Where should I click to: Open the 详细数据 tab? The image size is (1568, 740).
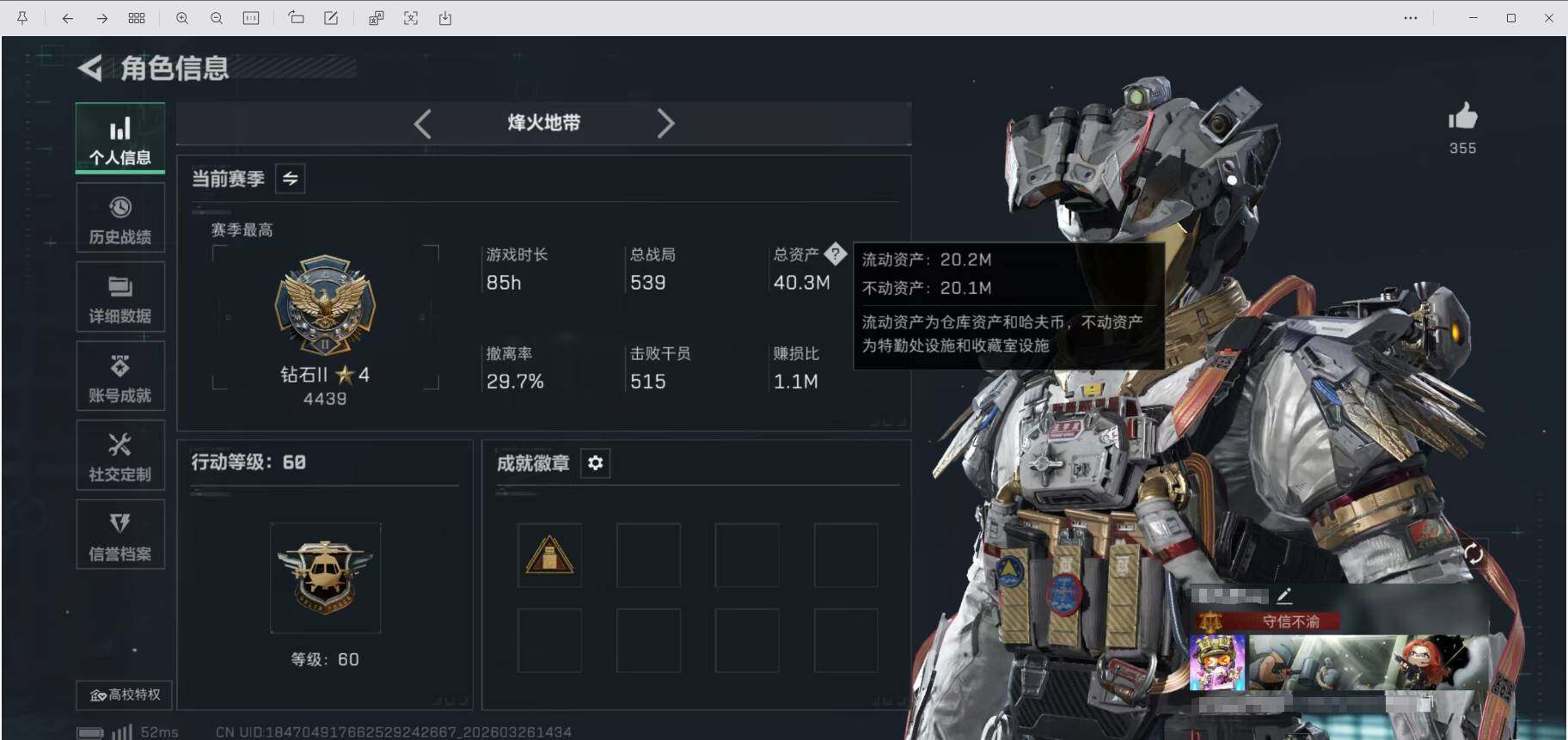120,297
